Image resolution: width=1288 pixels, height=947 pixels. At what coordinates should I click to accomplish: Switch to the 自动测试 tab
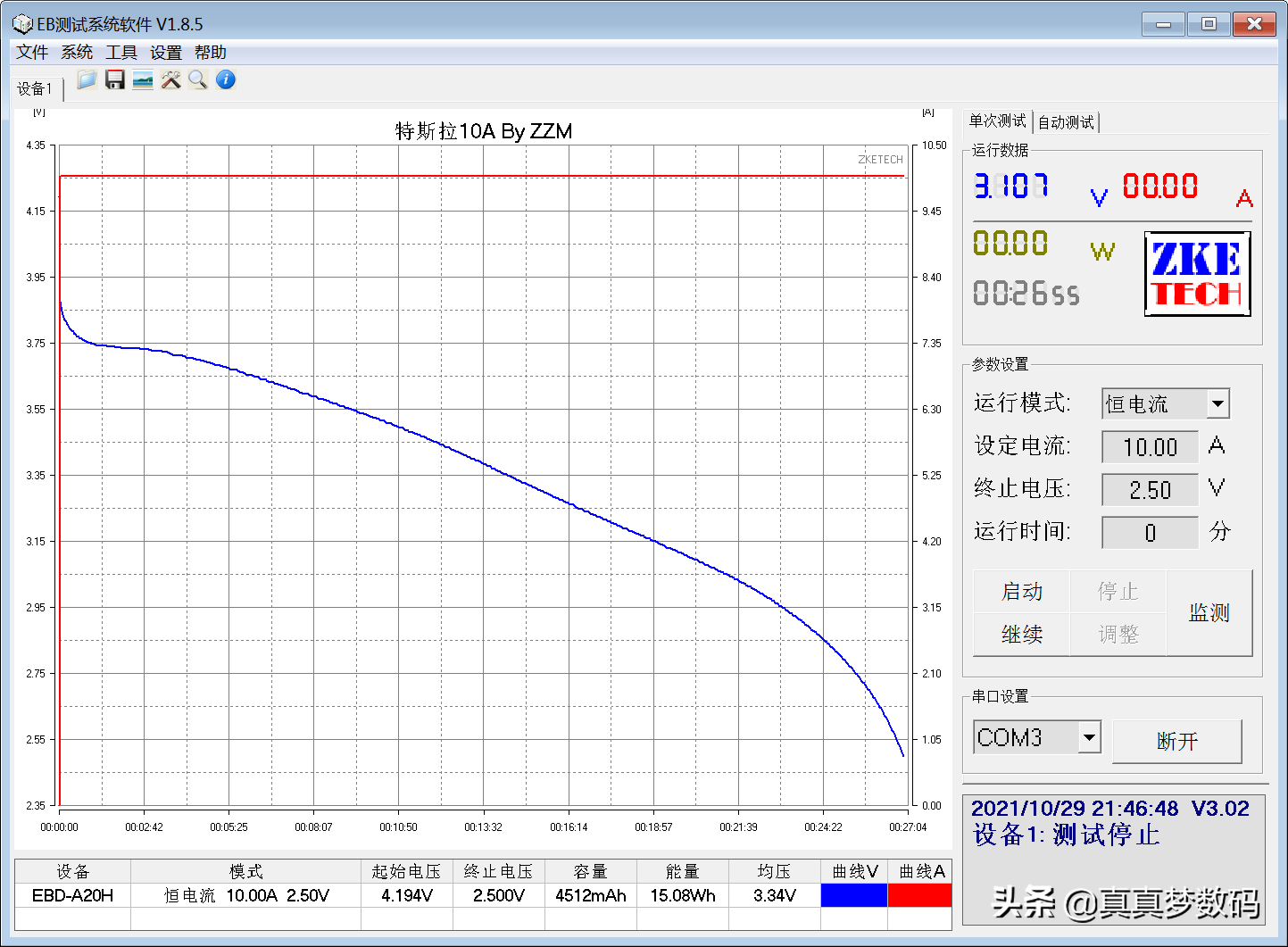pos(1066,122)
